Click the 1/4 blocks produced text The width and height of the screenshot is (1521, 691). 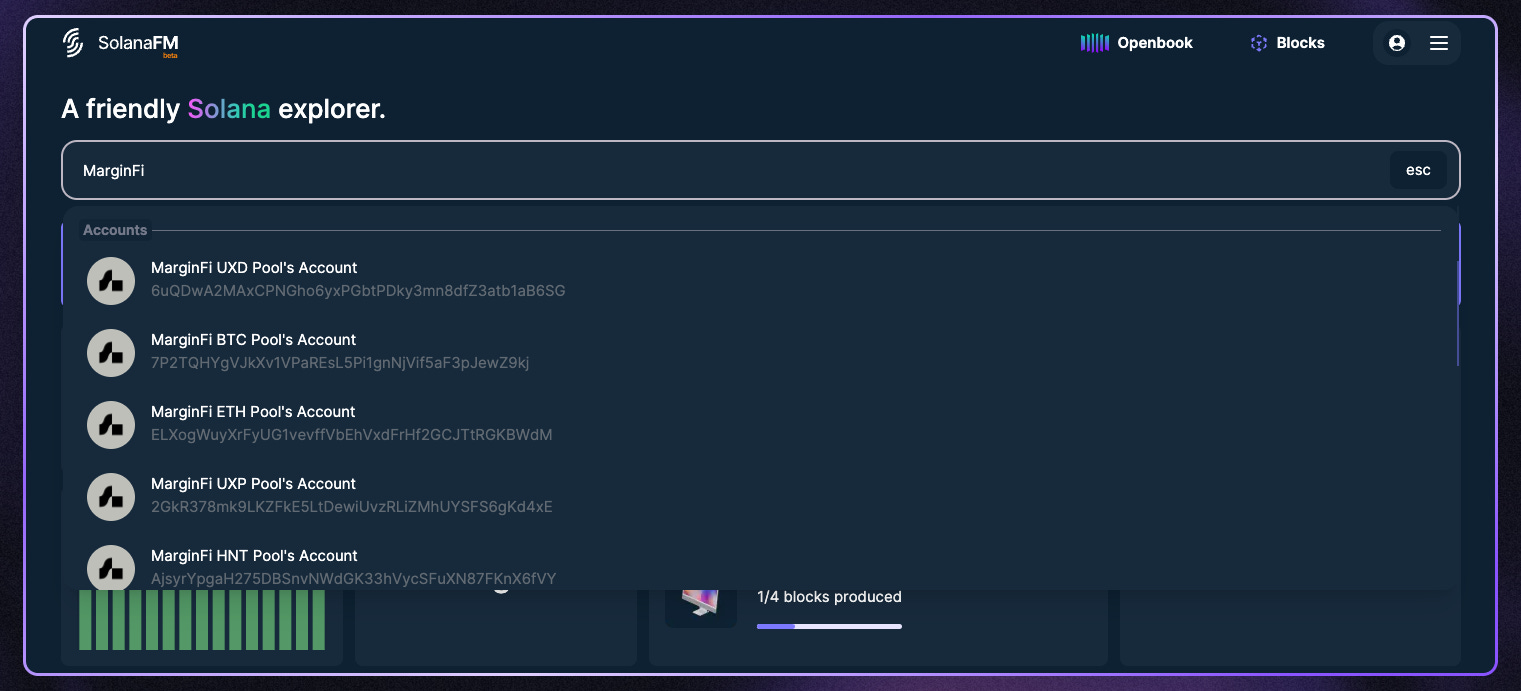tap(829, 597)
